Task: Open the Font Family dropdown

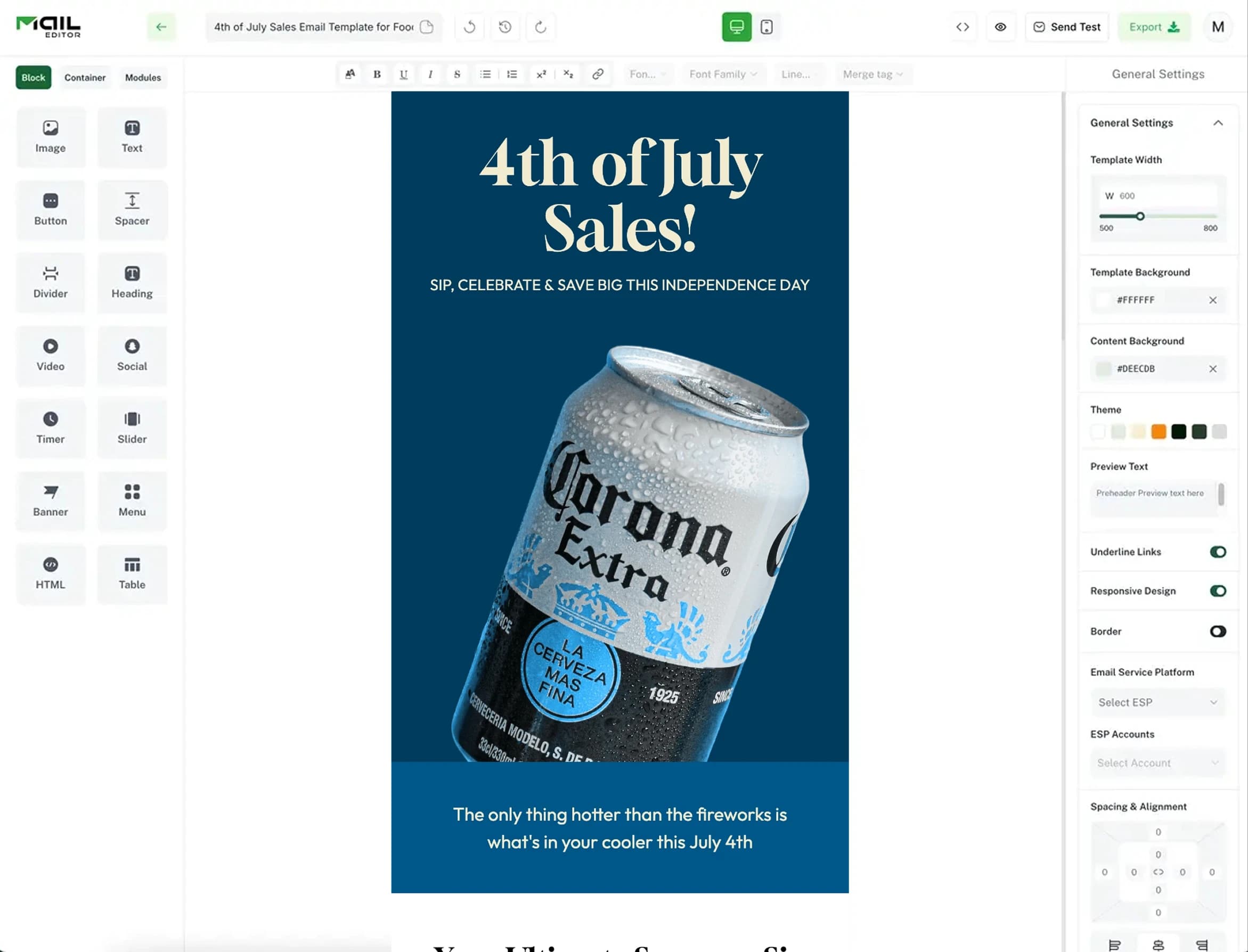Action: (x=723, y=74)
